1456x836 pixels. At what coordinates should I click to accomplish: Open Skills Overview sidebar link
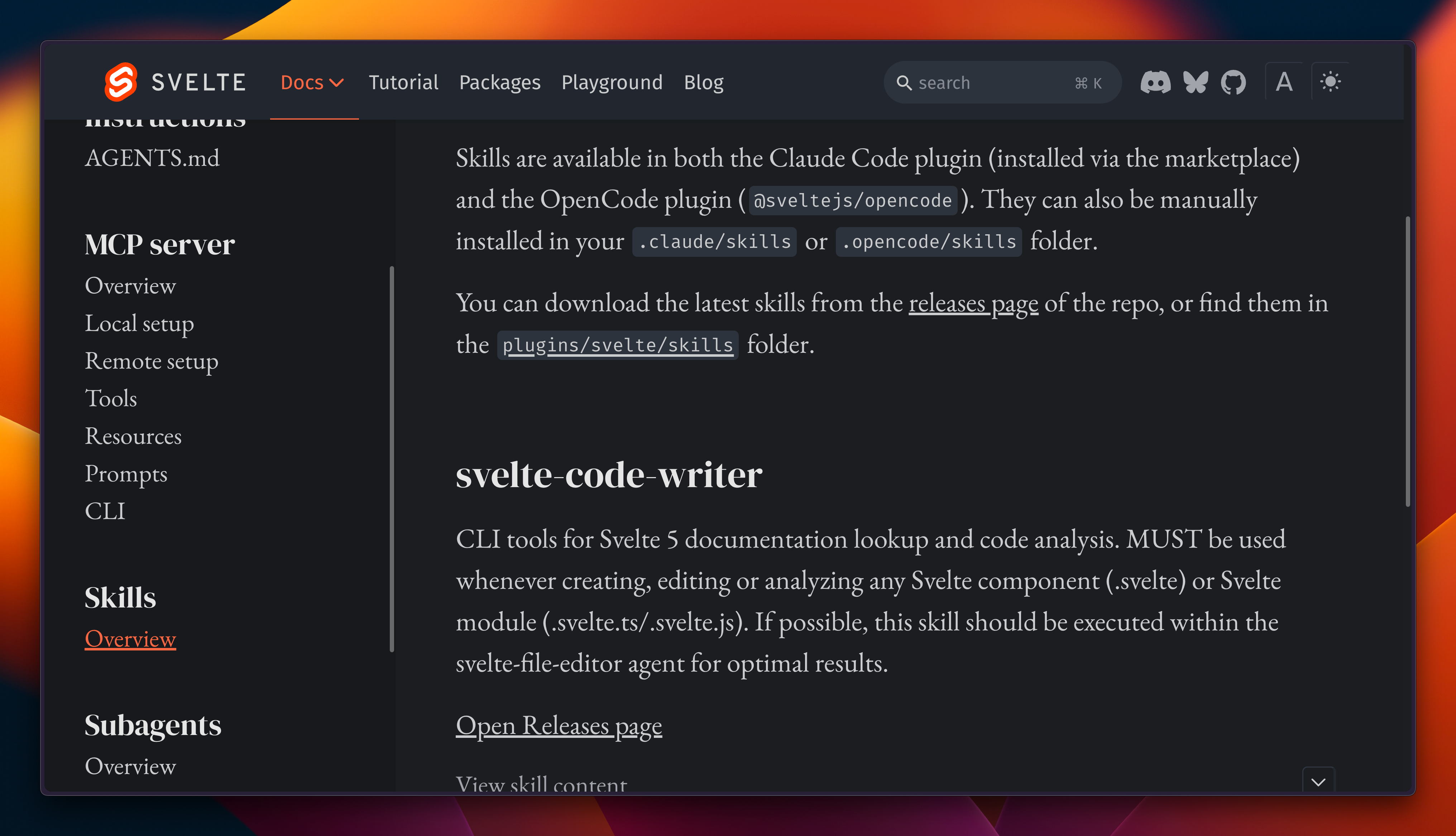tap(130, 639)
